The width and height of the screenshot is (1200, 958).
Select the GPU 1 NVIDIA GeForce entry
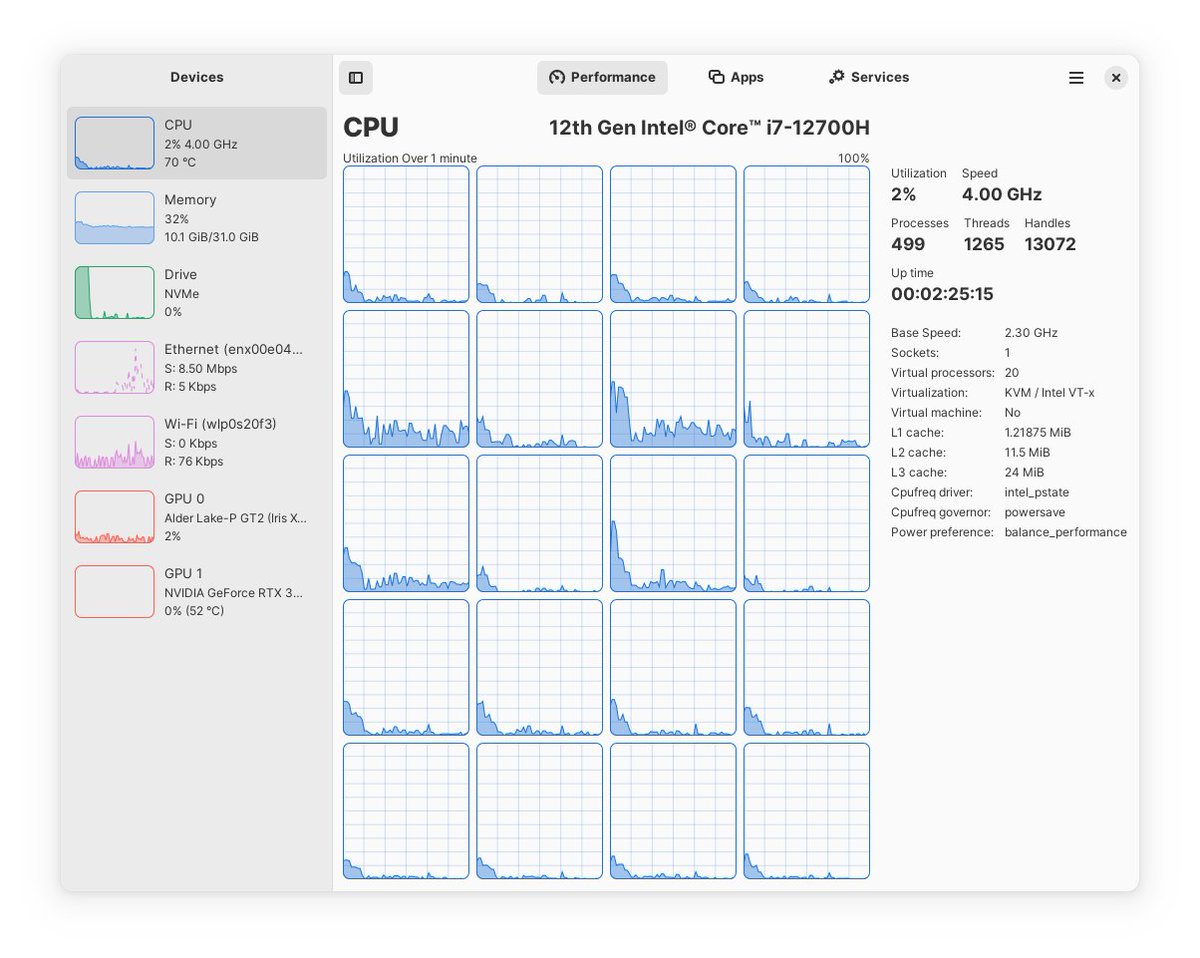(197, 592)
